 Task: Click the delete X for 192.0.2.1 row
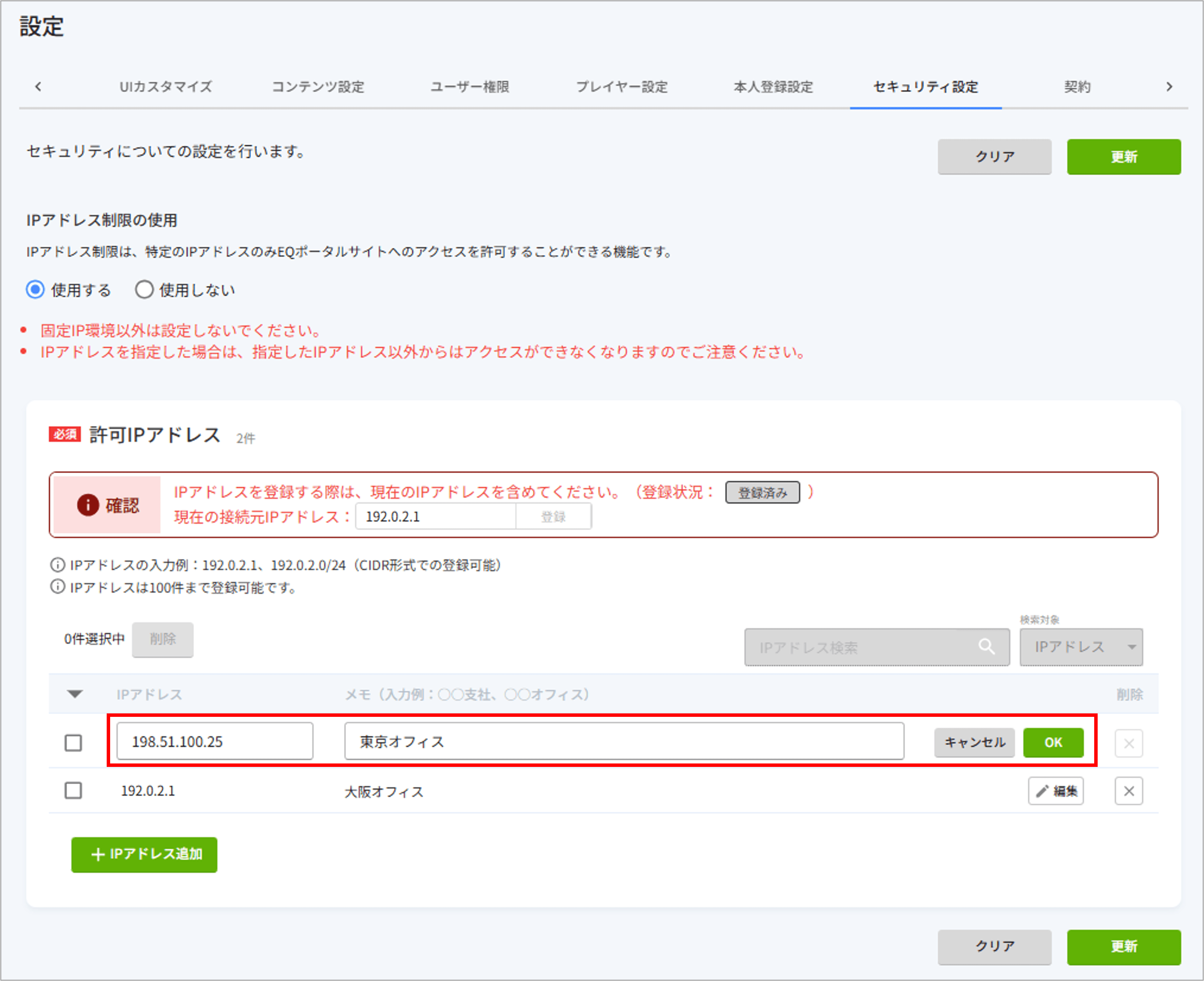(x=1128, y=790)
